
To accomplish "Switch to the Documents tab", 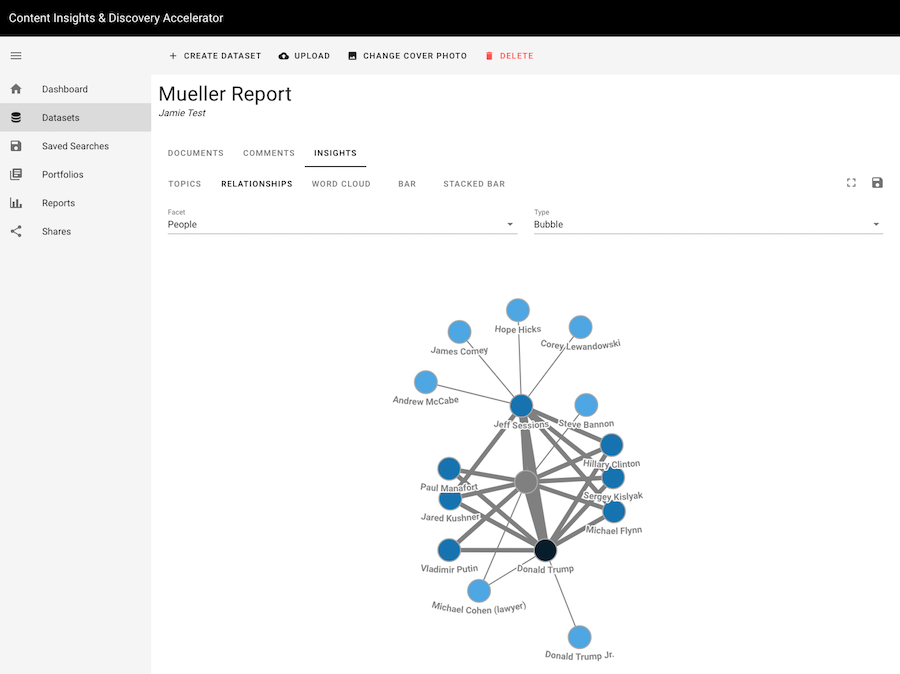I will (195, 153).
